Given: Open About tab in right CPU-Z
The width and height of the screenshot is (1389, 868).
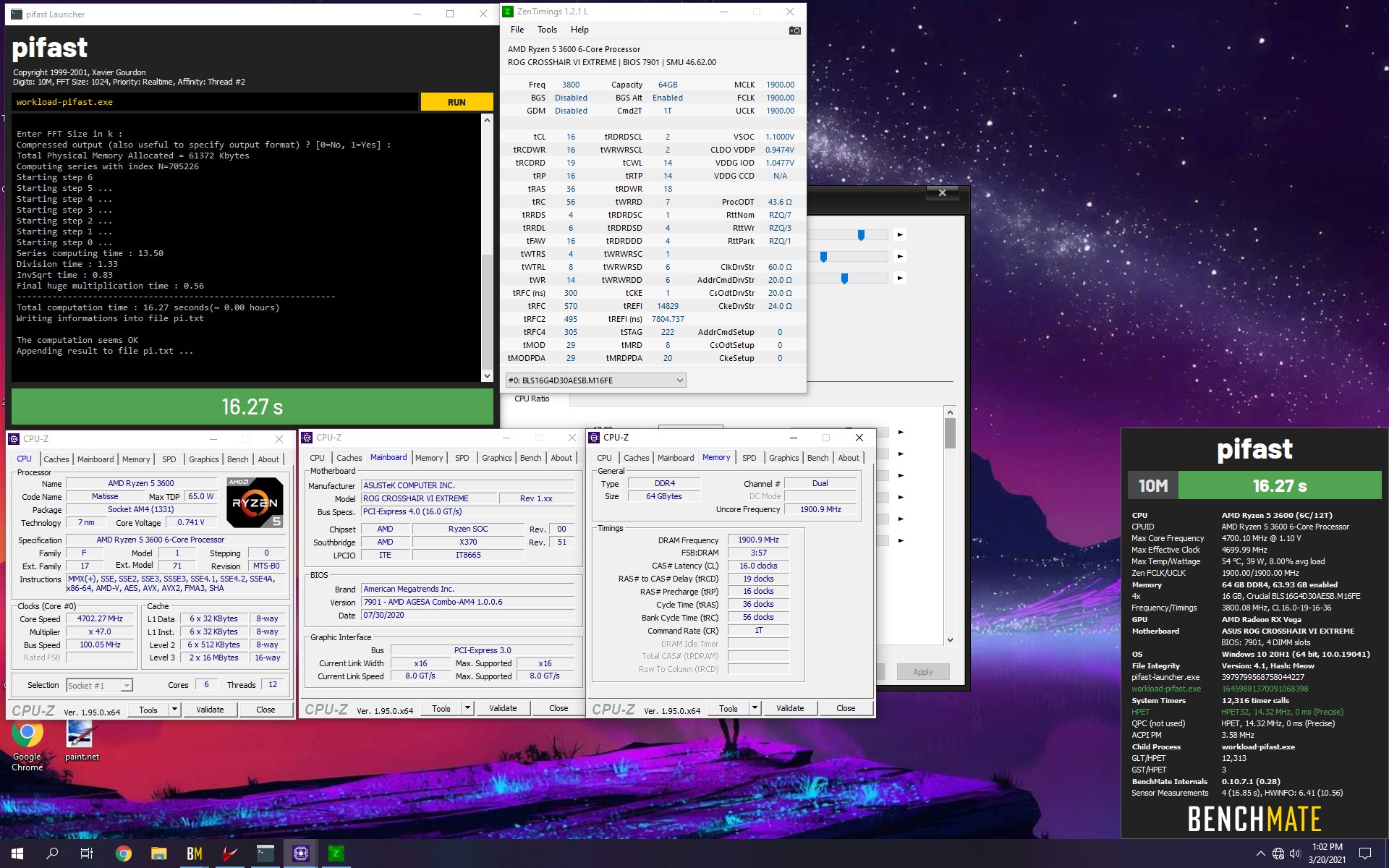Looking at the screenshot, I should tap(849, 458).
